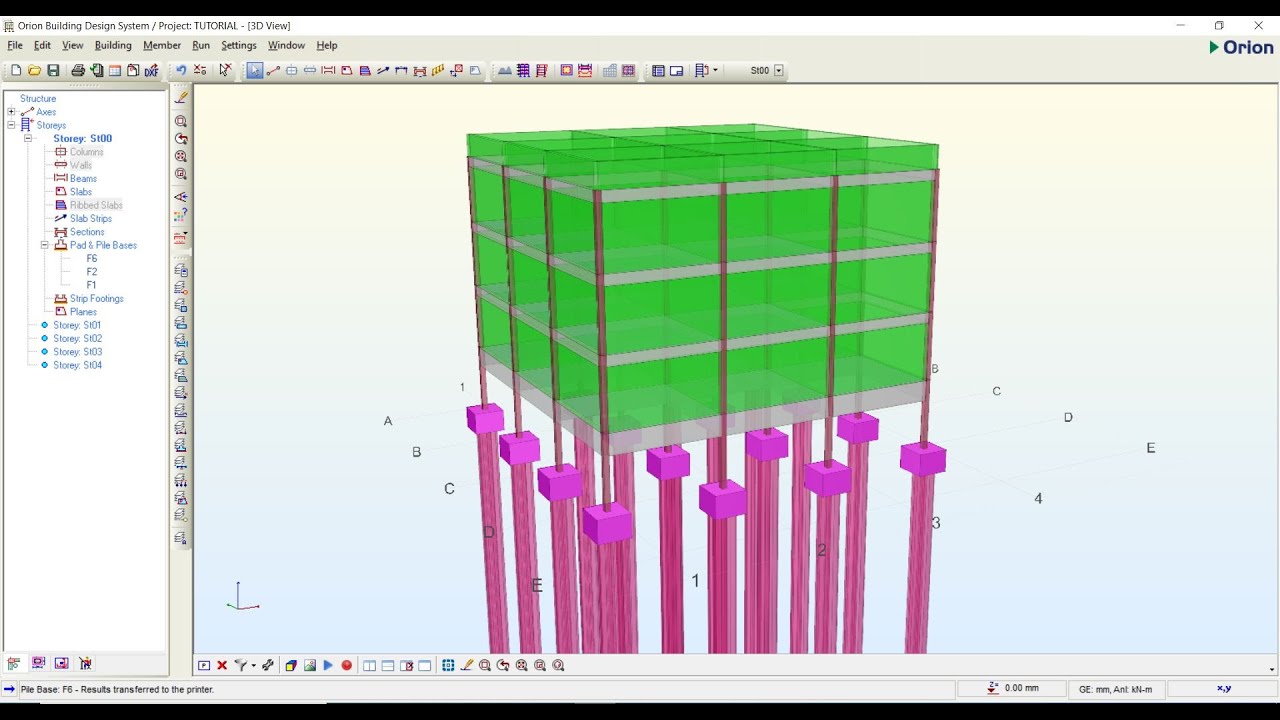Click the red record button
Viewport: 1280px width, 720px height.
347,665
